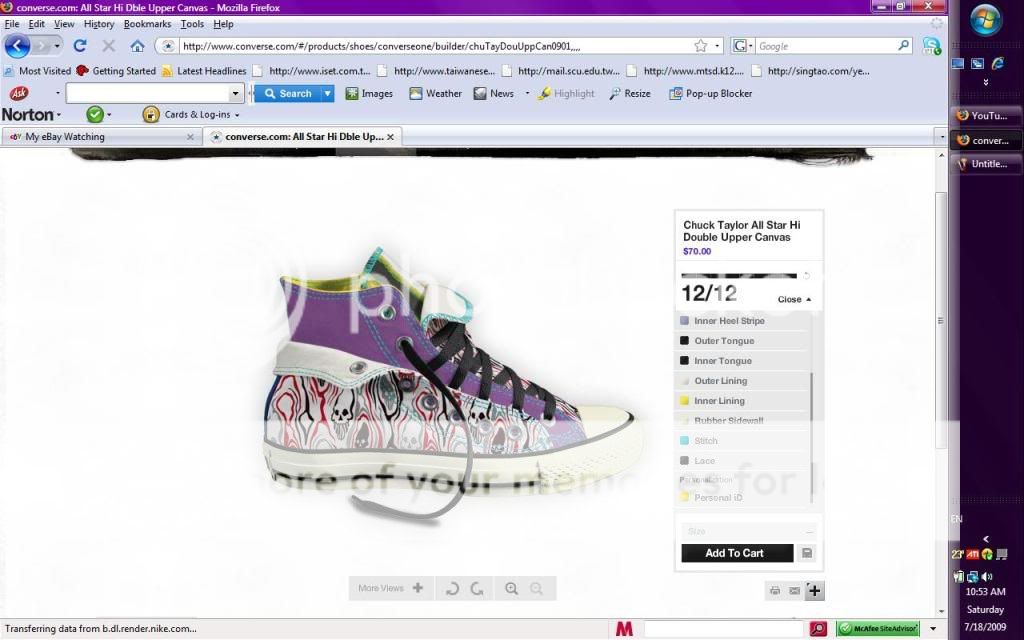The height and width of the screenshot is (640, 1024).
Task: Zoom out of the shoe view
Action: [x=536, y=588]
